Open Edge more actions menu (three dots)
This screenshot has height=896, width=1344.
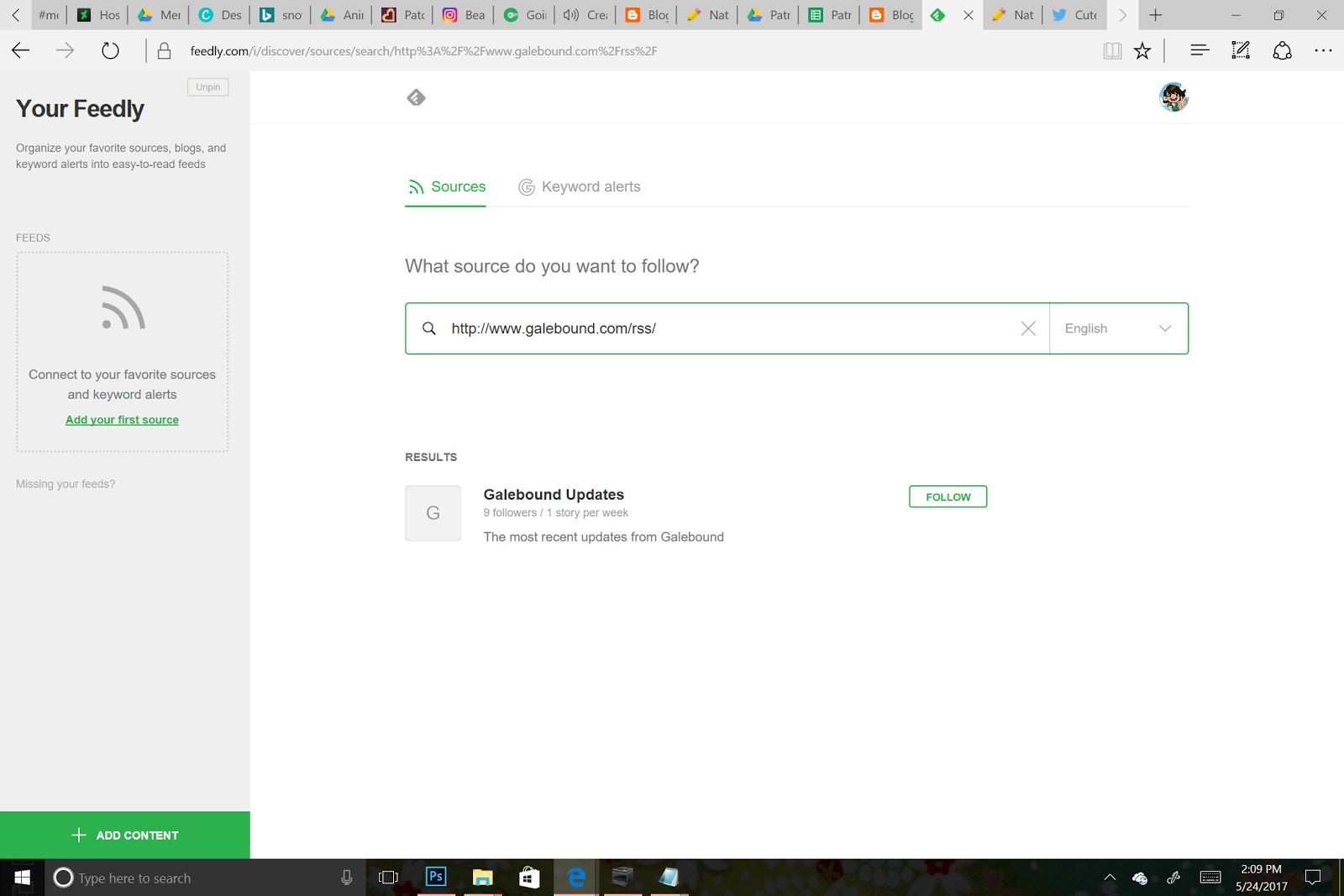tap(1323, 50)
